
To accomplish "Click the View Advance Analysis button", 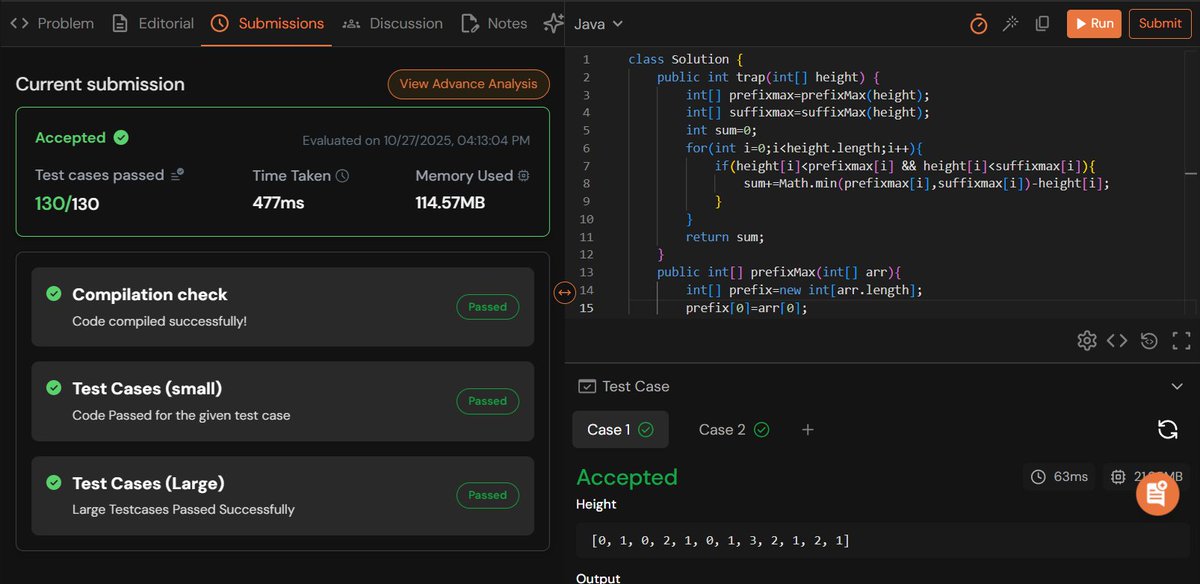I will 468,84.
